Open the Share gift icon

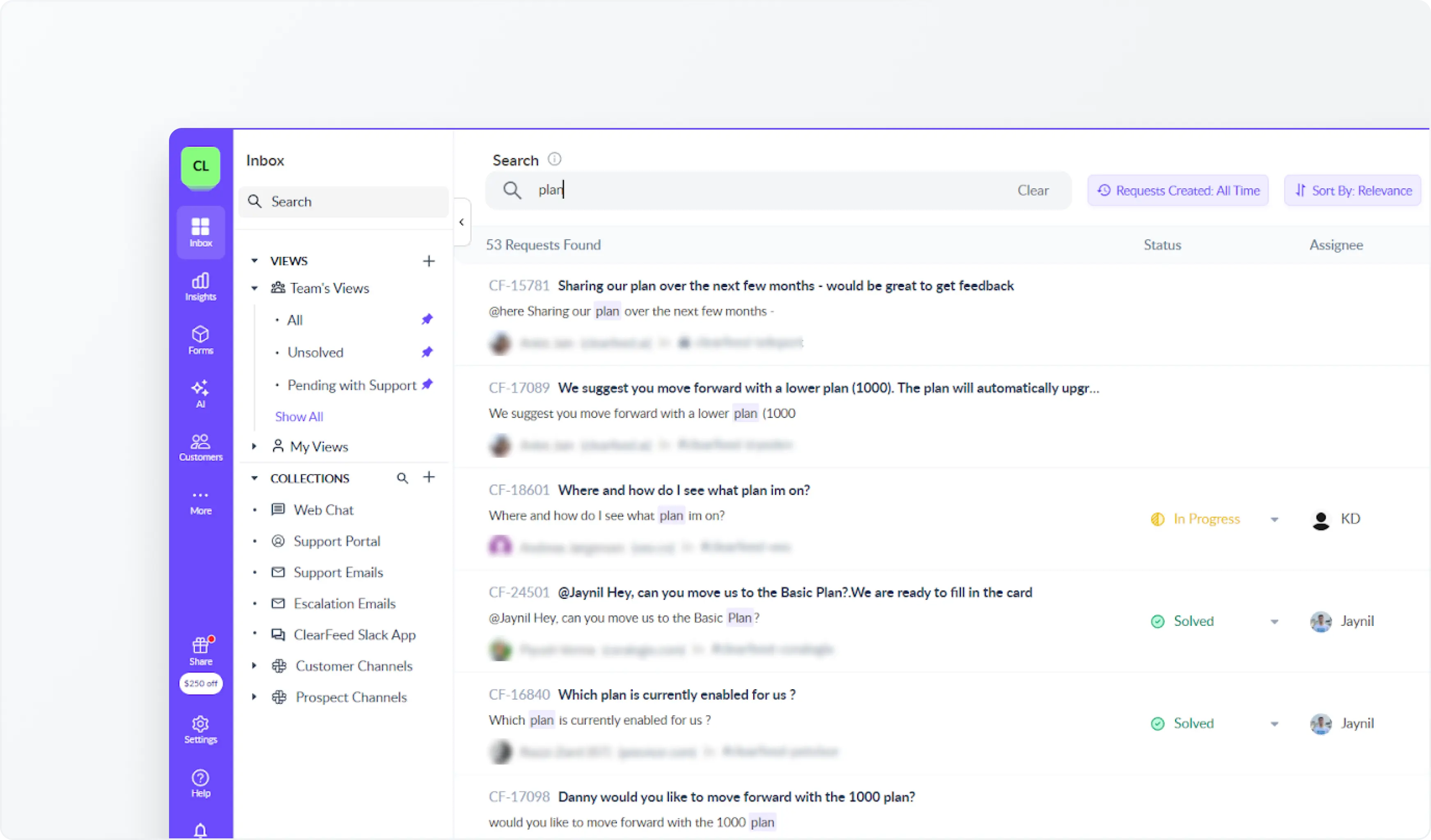tap(201, 651)
